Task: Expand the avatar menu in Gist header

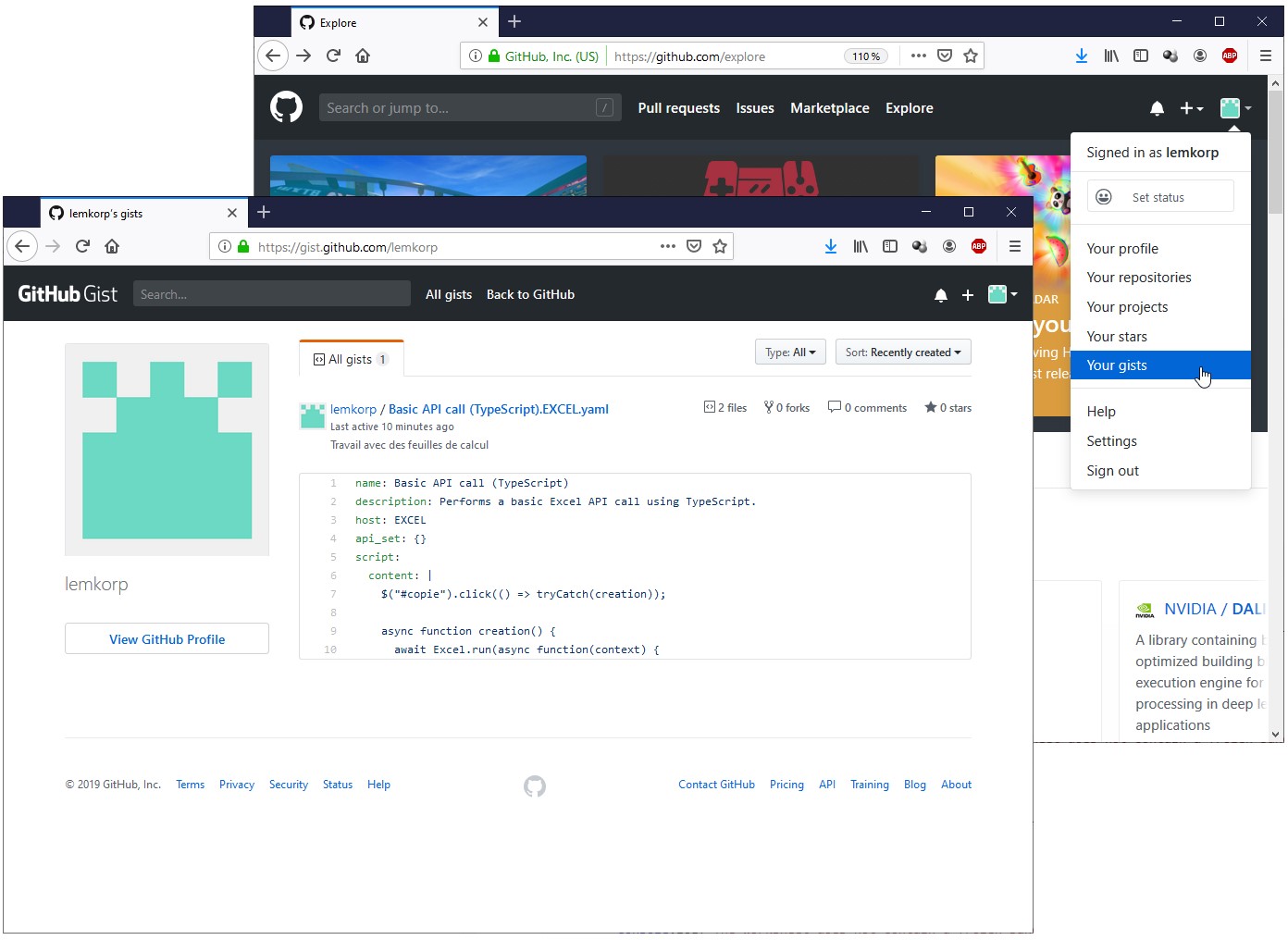Action: tap(1002, 295)
